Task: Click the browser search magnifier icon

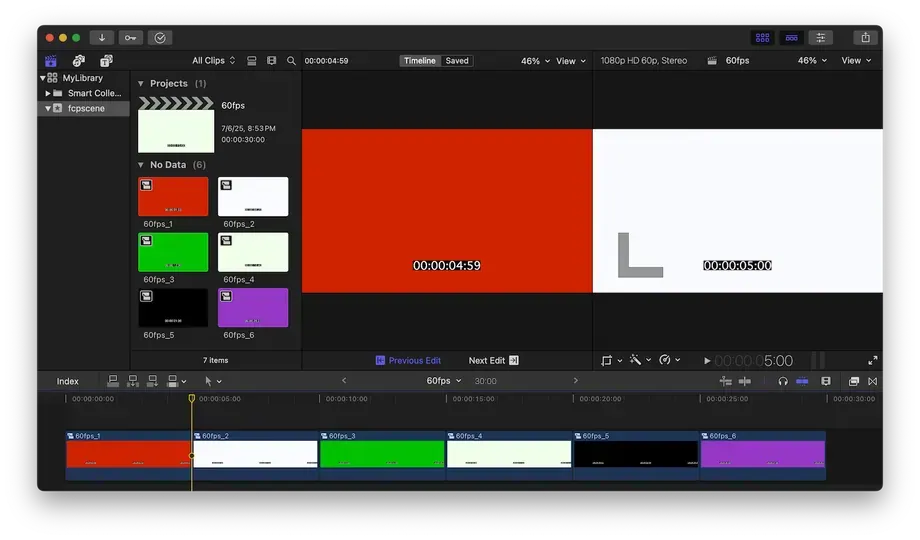Action: pyautogui.click(x=291, y=60)
